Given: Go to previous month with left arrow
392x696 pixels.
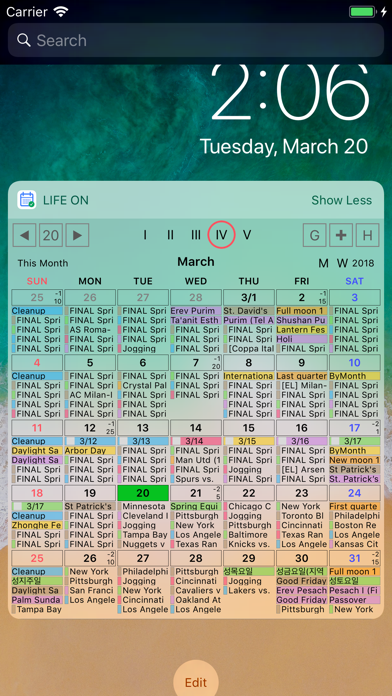Looking at the screenshot, I should pyautogui.click(x=24, y=235).
